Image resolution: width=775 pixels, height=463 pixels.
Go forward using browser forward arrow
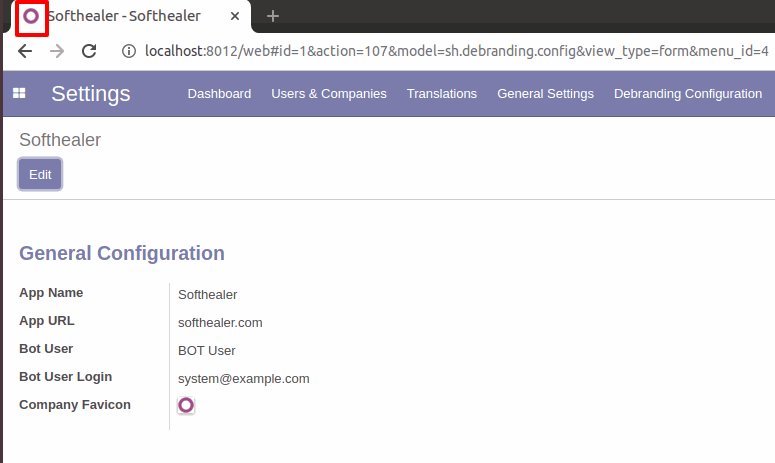(x=57, y=51)
